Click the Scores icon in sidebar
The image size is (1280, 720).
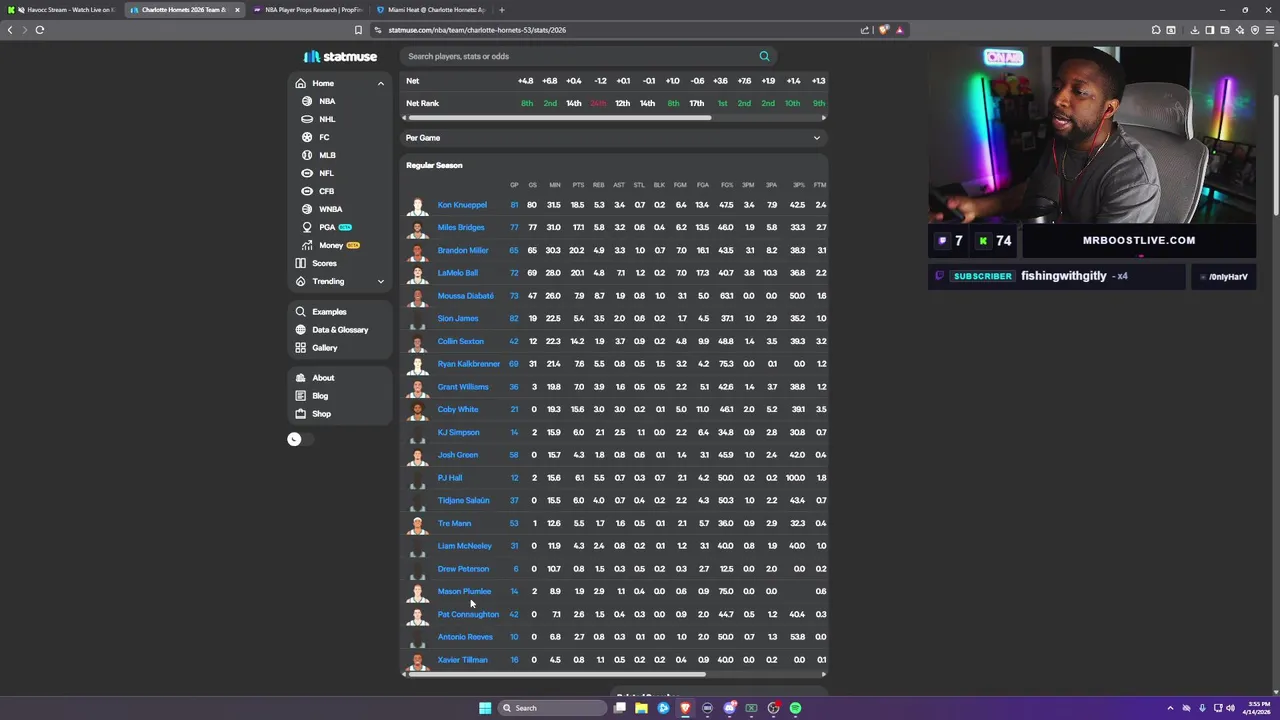click(x=300, y=263)
